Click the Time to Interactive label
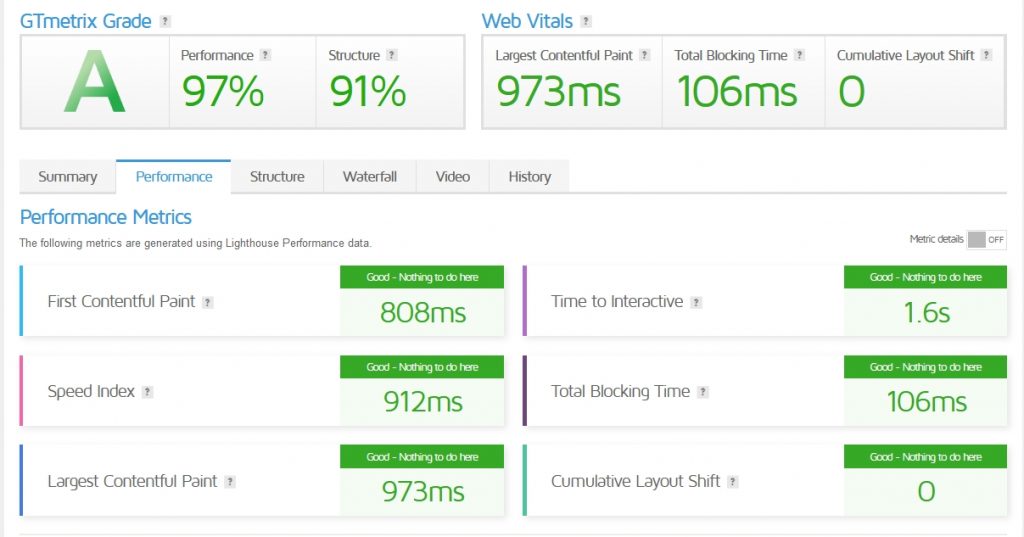The height and width of the screenshot is (537, 1024). 616,301
